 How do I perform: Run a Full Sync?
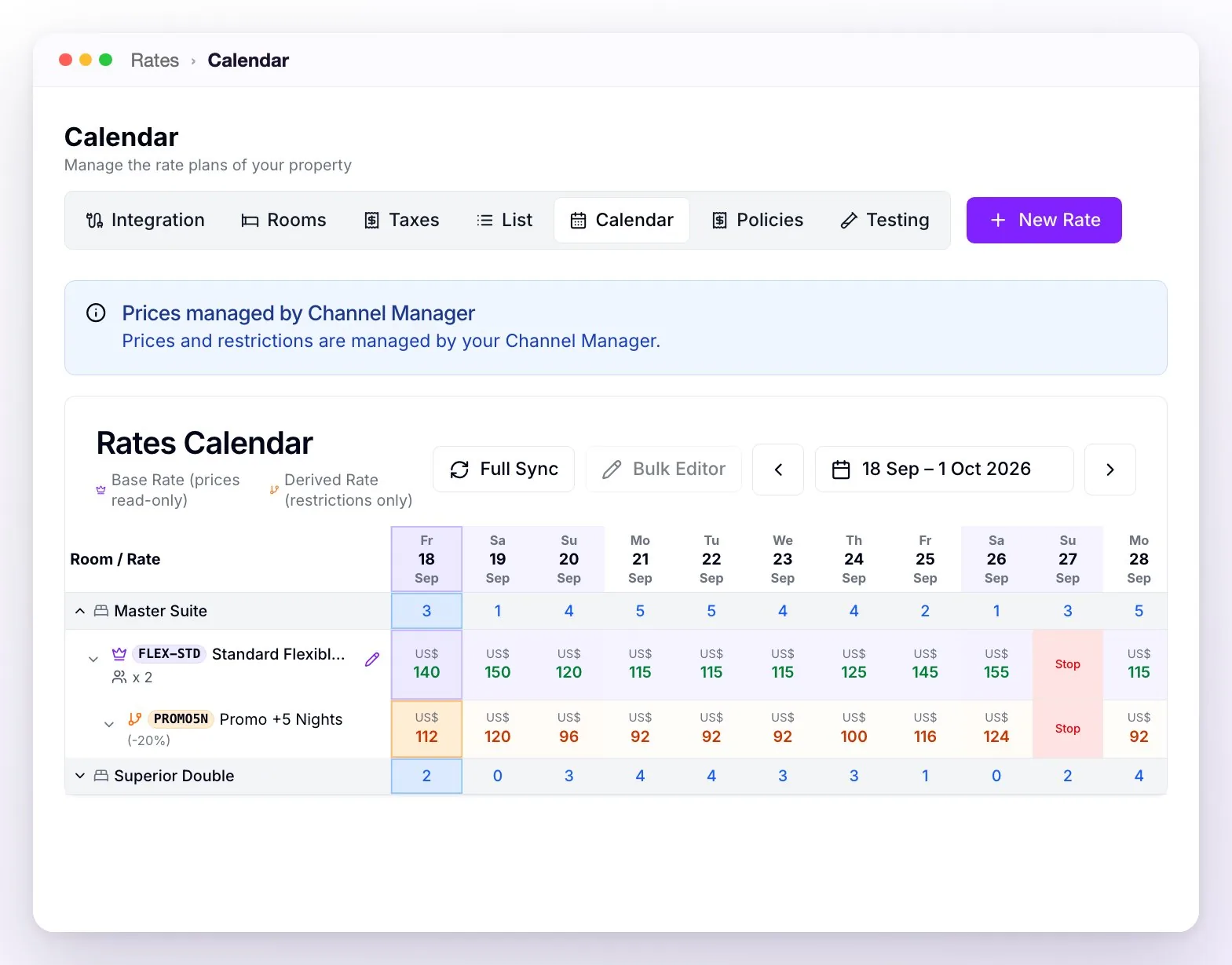pyautogui.click(x=504, y=470)
